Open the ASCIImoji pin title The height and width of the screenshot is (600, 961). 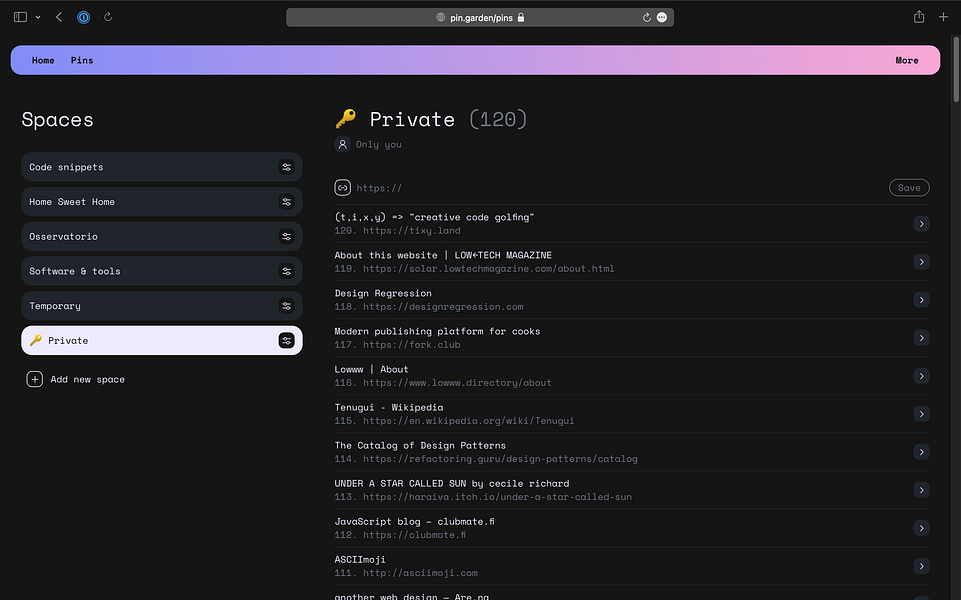click(360, 559)
